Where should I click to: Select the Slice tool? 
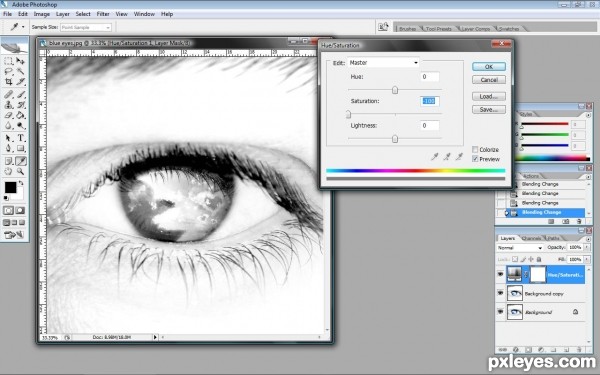click(x=21, y=82)
